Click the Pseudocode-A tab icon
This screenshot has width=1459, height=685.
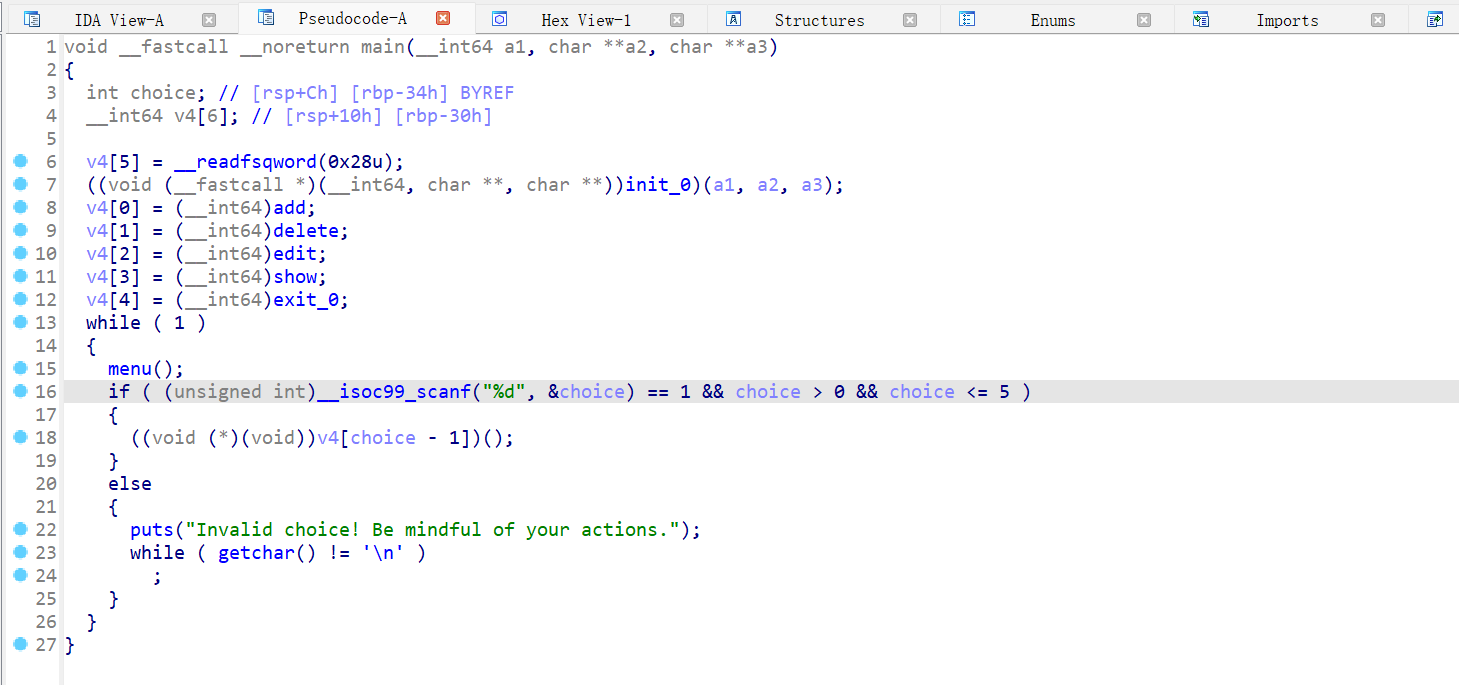point(265,18)
